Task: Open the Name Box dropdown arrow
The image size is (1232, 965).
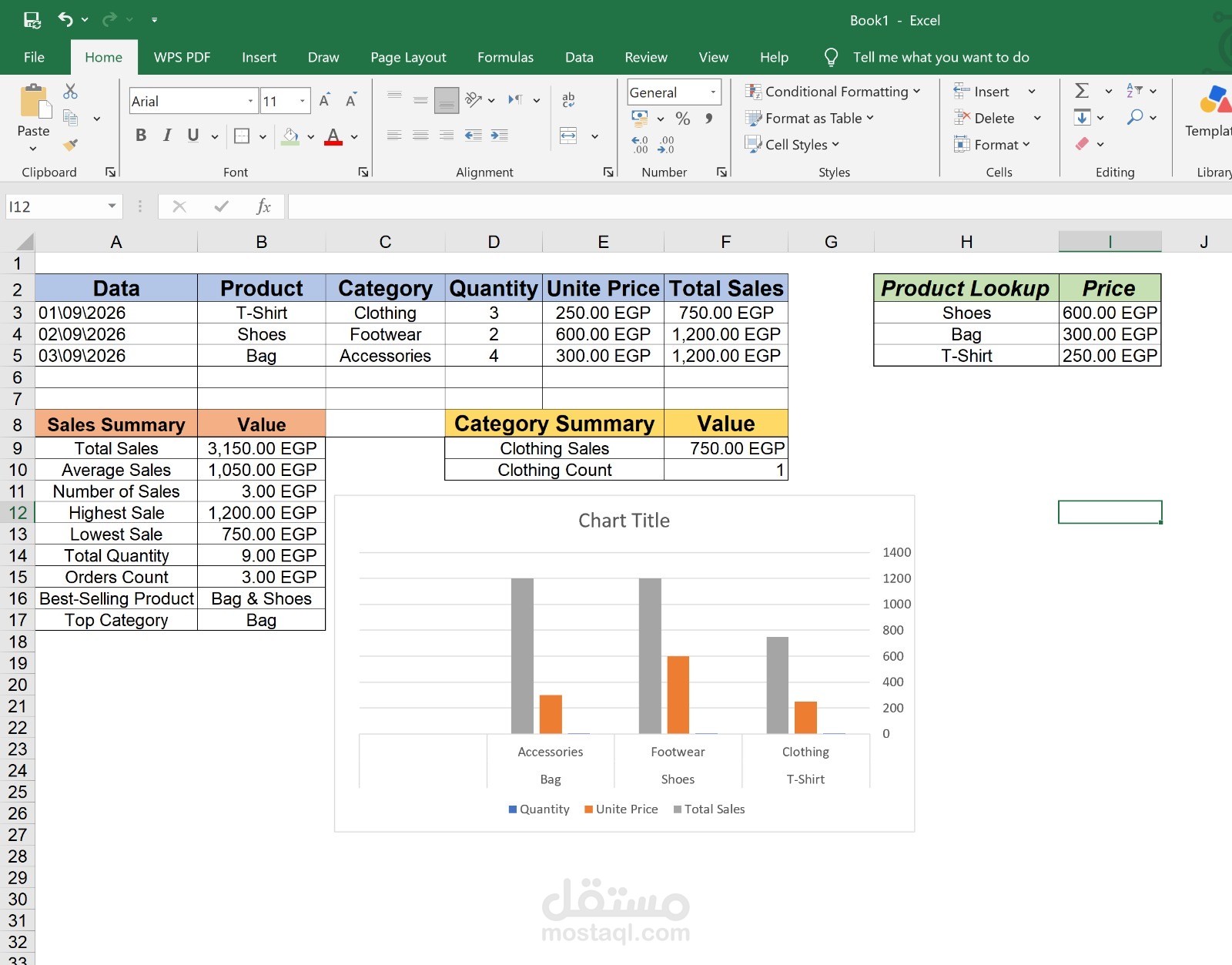Action: (112, 206)
